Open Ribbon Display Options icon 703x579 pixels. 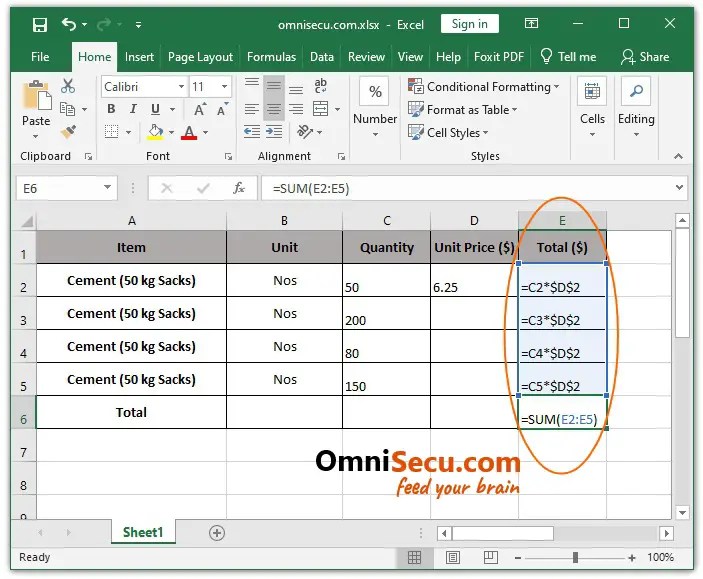pyautogui.click(x=531, y=23)
